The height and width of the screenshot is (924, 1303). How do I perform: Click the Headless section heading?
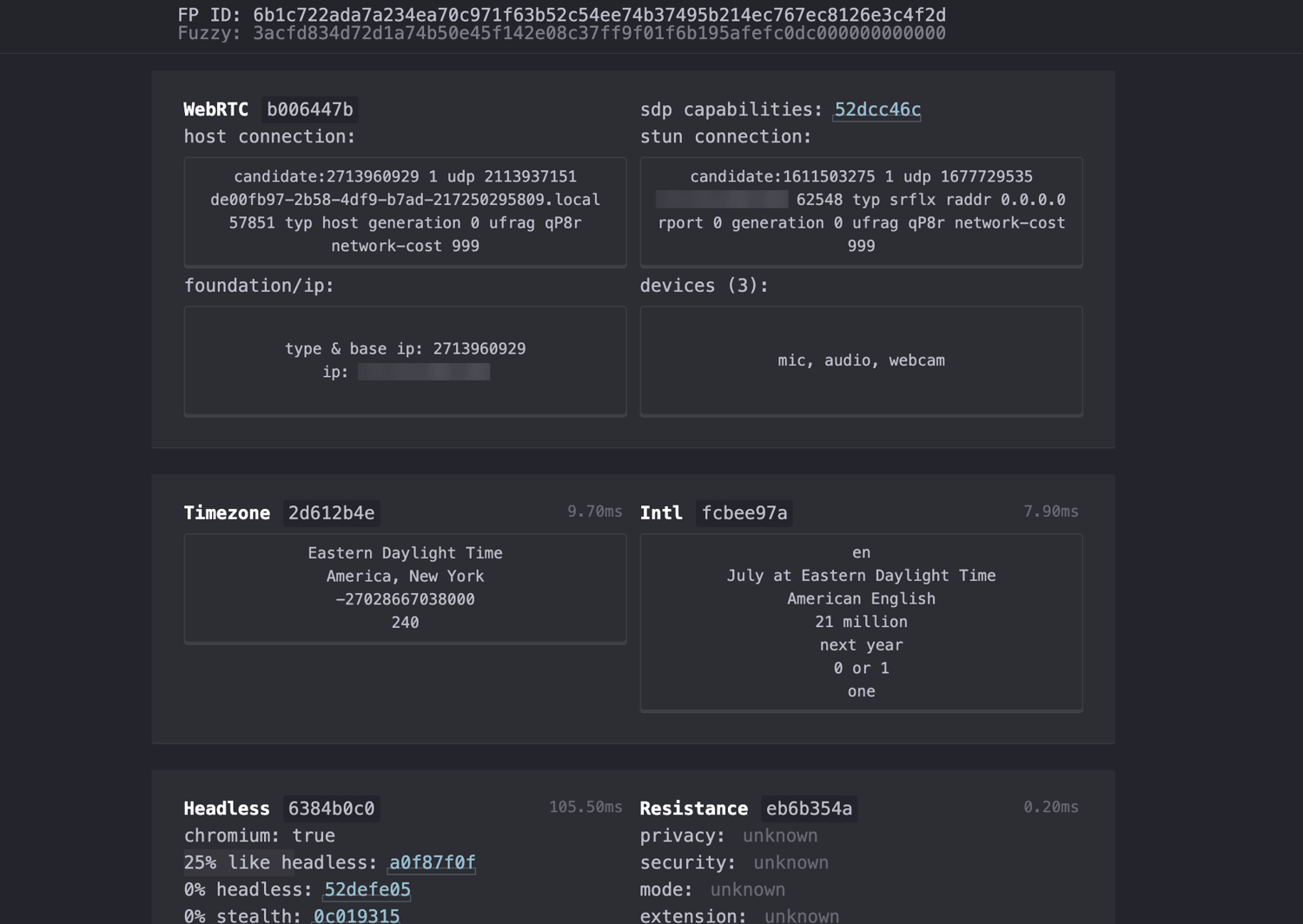coord(227,808)
